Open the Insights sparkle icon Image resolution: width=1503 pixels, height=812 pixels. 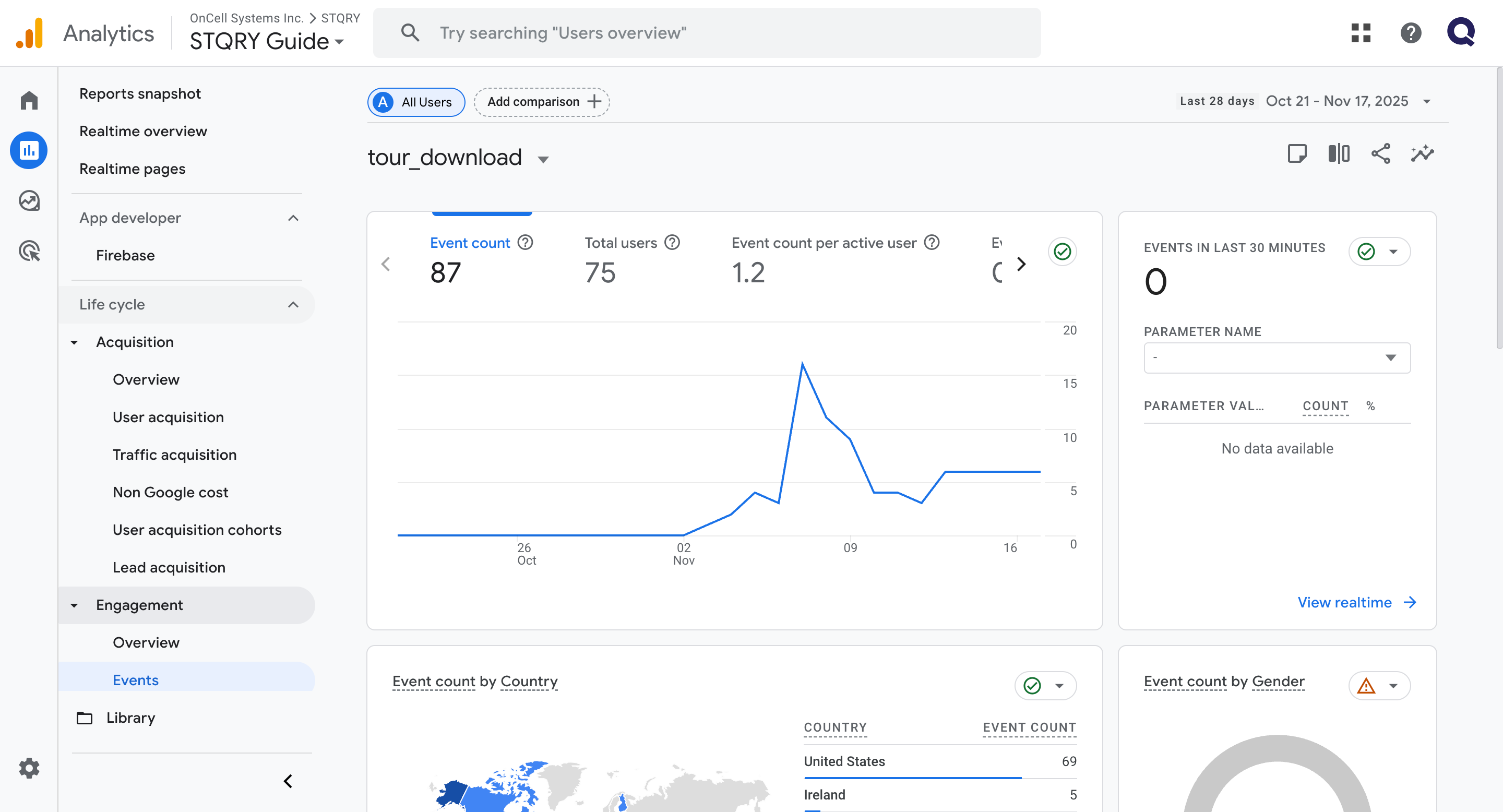pos(1423,153)
